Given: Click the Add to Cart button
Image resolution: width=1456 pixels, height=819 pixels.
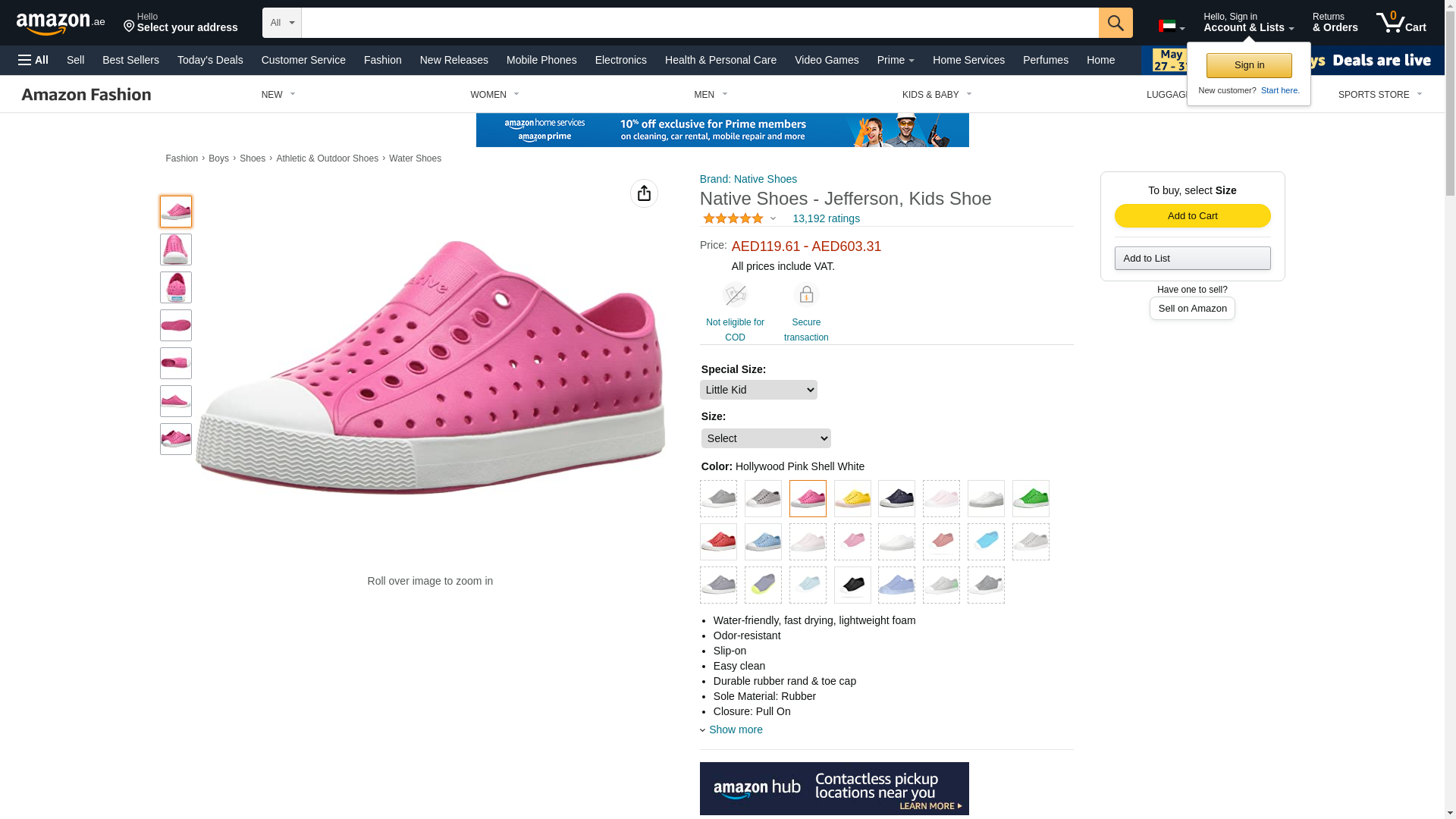Looking at the screenshot, I should (x=1192, y=216).
